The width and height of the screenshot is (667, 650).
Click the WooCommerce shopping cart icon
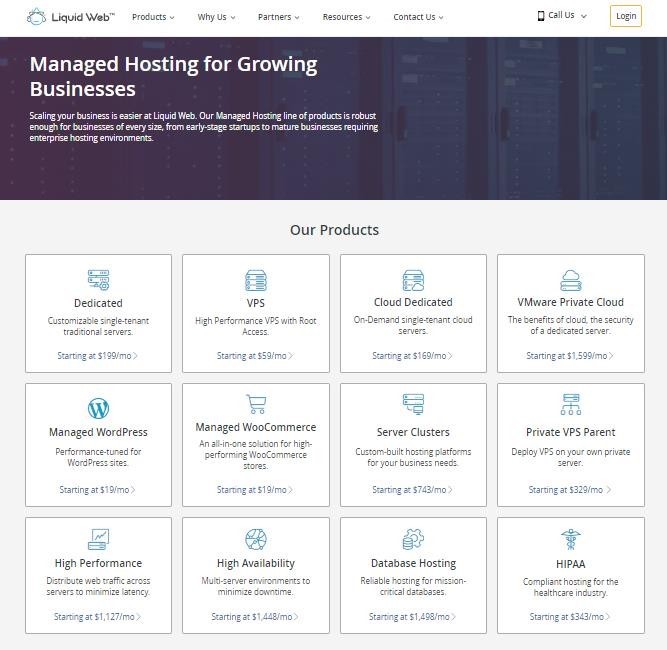click(x=256, y=404)
